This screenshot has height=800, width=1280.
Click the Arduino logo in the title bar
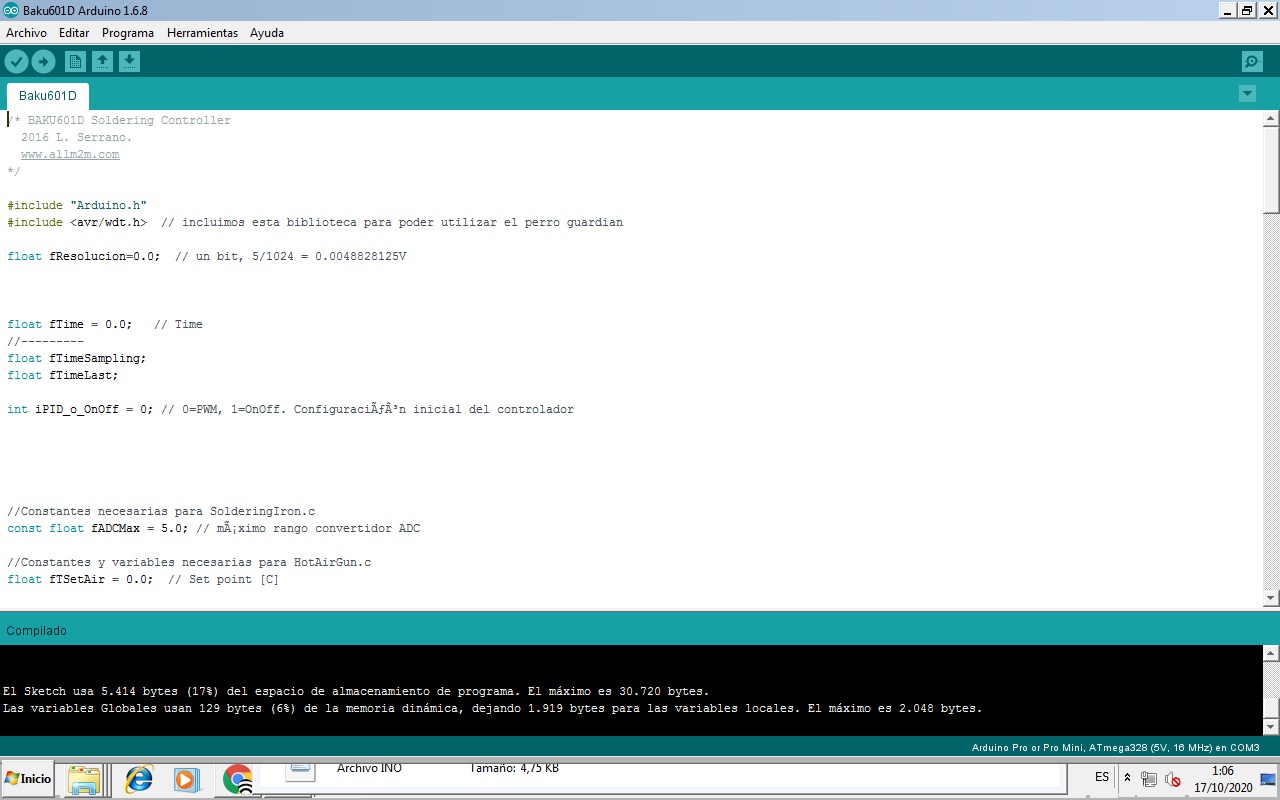pos(11,10)
